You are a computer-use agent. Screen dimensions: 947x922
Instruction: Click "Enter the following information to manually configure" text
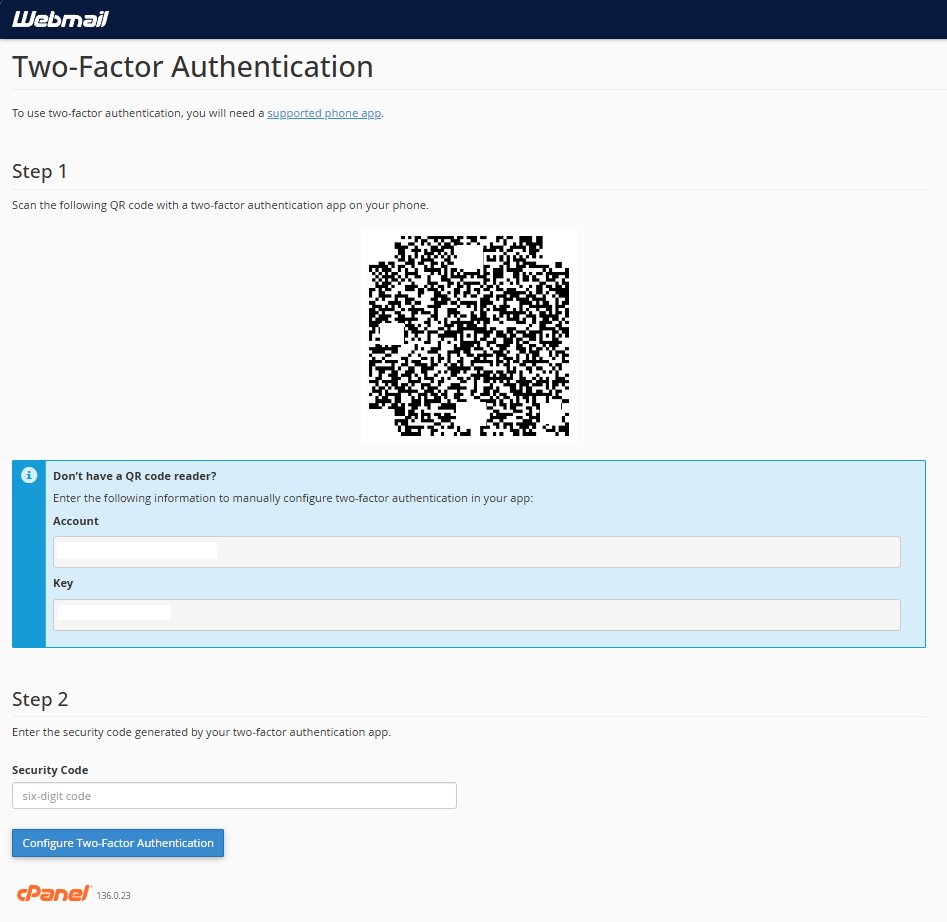293,498
